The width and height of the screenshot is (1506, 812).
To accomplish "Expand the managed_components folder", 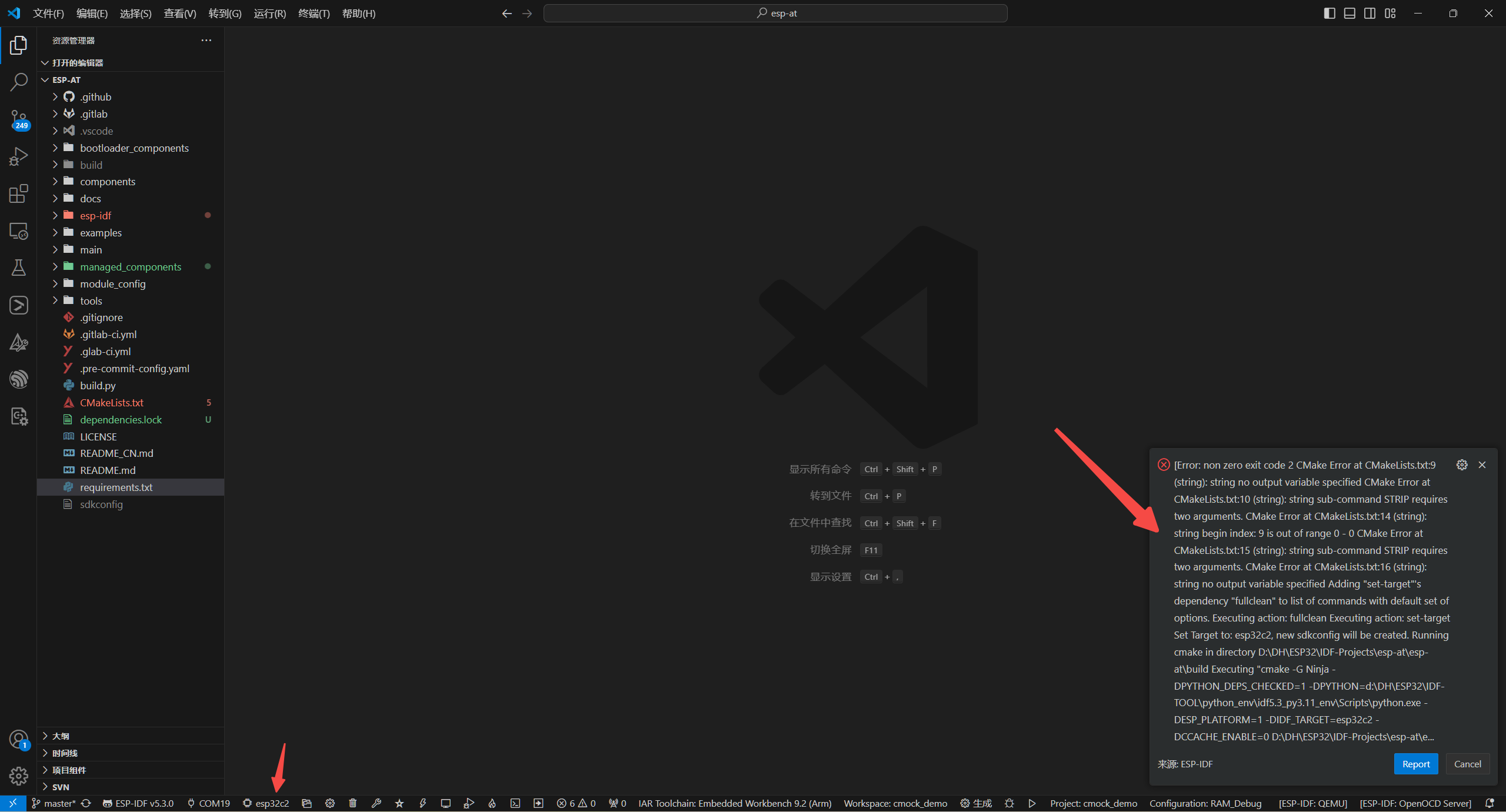I will click(x=130, y=267).
